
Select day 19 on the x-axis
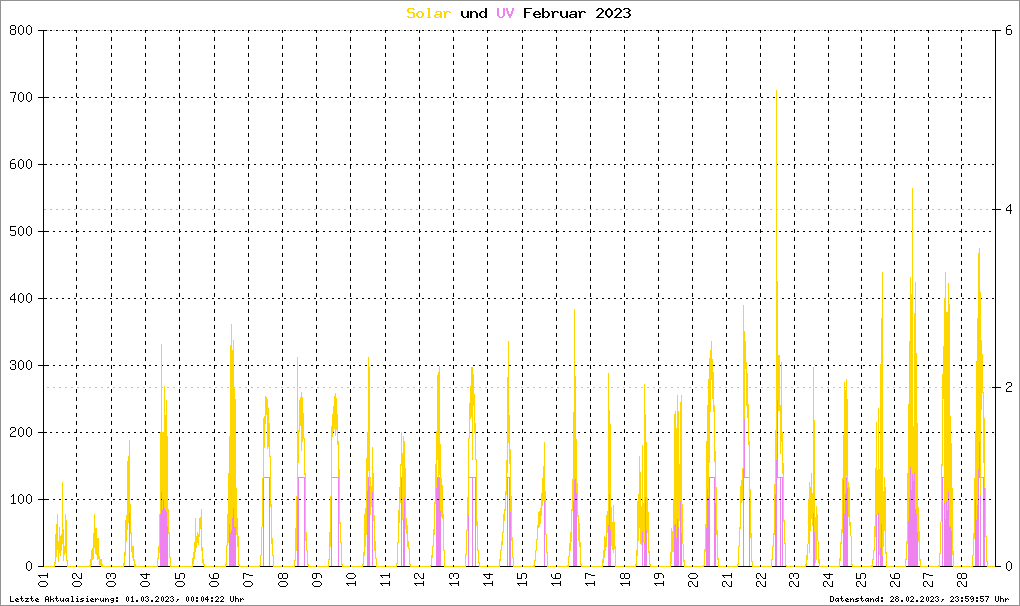click(658, 580)
